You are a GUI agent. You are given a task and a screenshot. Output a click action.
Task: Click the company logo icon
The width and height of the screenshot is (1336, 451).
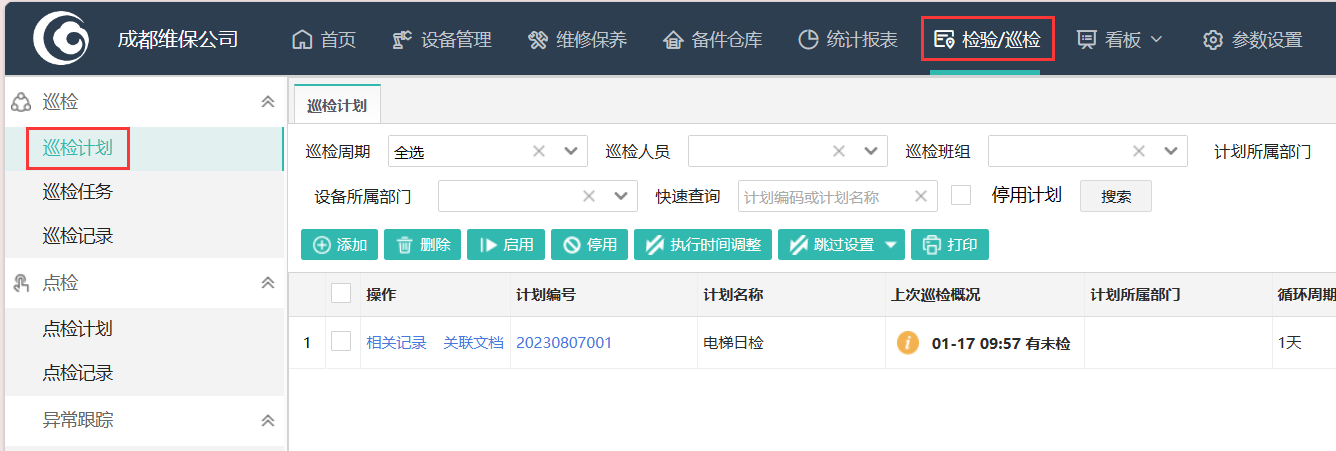60,38
